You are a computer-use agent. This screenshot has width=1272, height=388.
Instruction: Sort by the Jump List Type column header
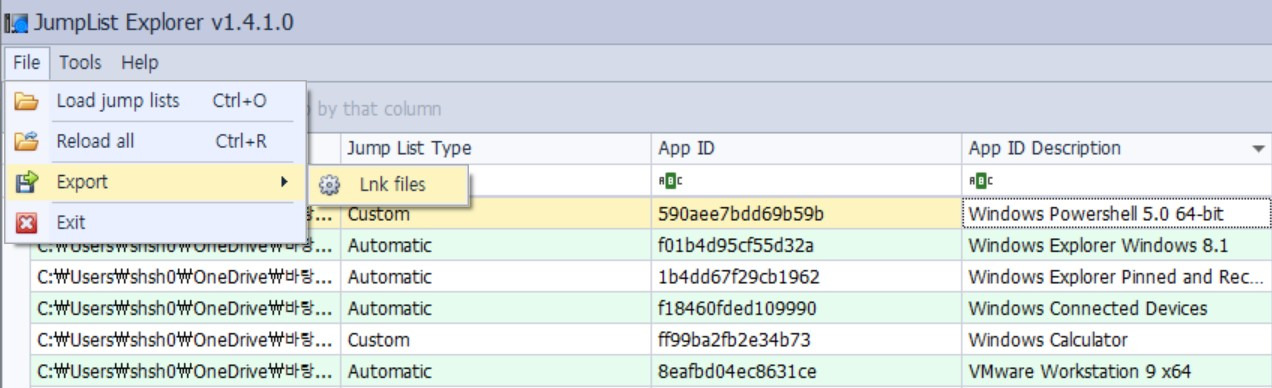[495, 149]
